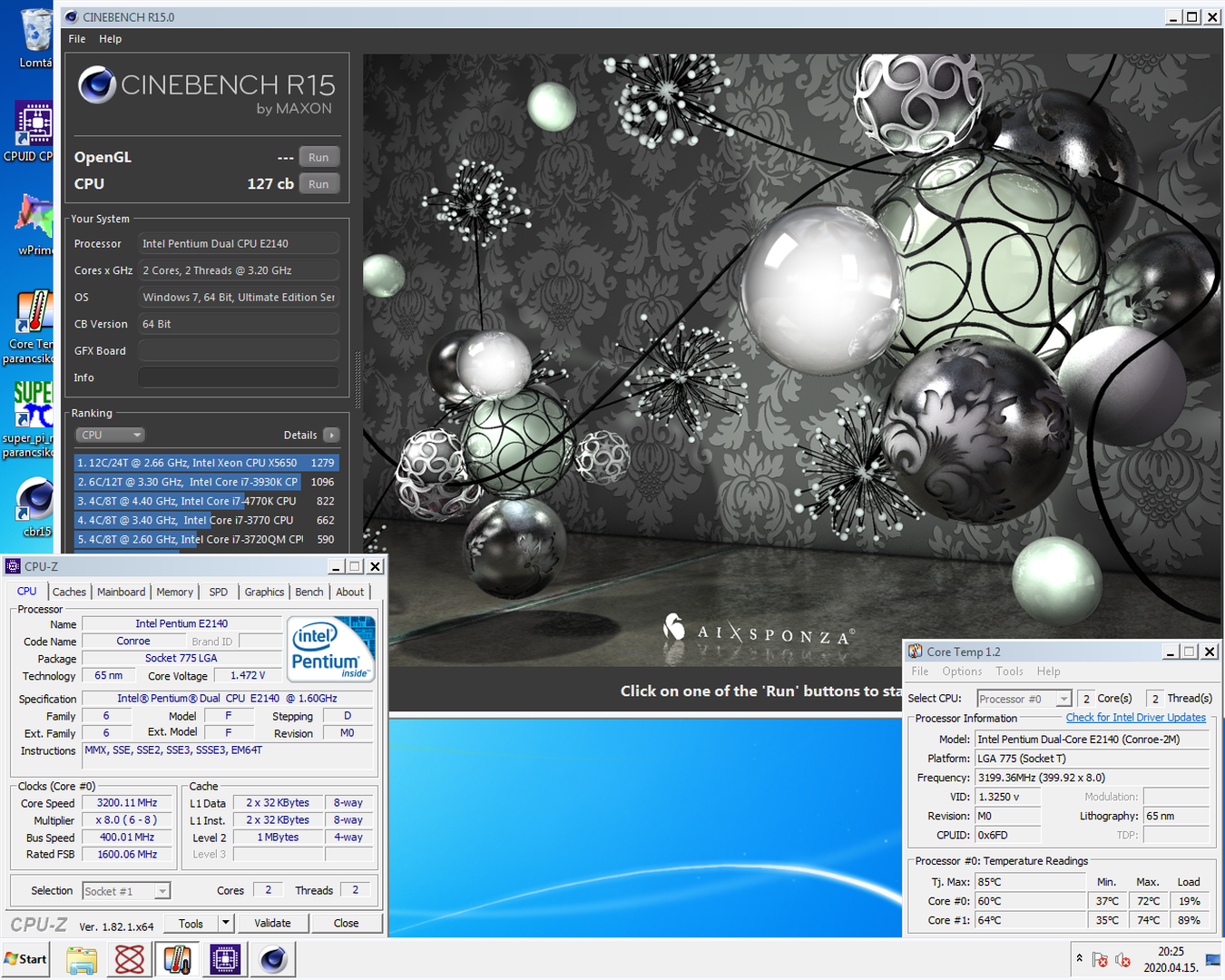Screen dimensions: 1225x980
Task: Switch to CPU-Z on the taskbar
Action: (225, 959)
